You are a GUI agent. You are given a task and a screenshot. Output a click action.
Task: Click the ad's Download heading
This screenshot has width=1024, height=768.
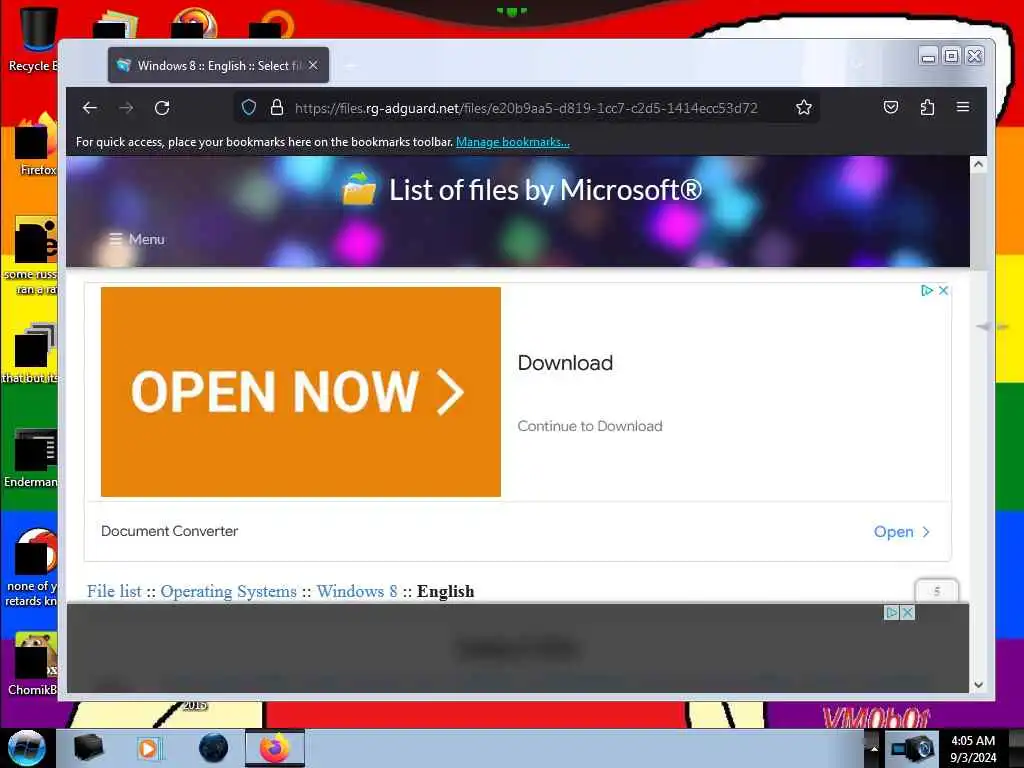tap(565, 363)
